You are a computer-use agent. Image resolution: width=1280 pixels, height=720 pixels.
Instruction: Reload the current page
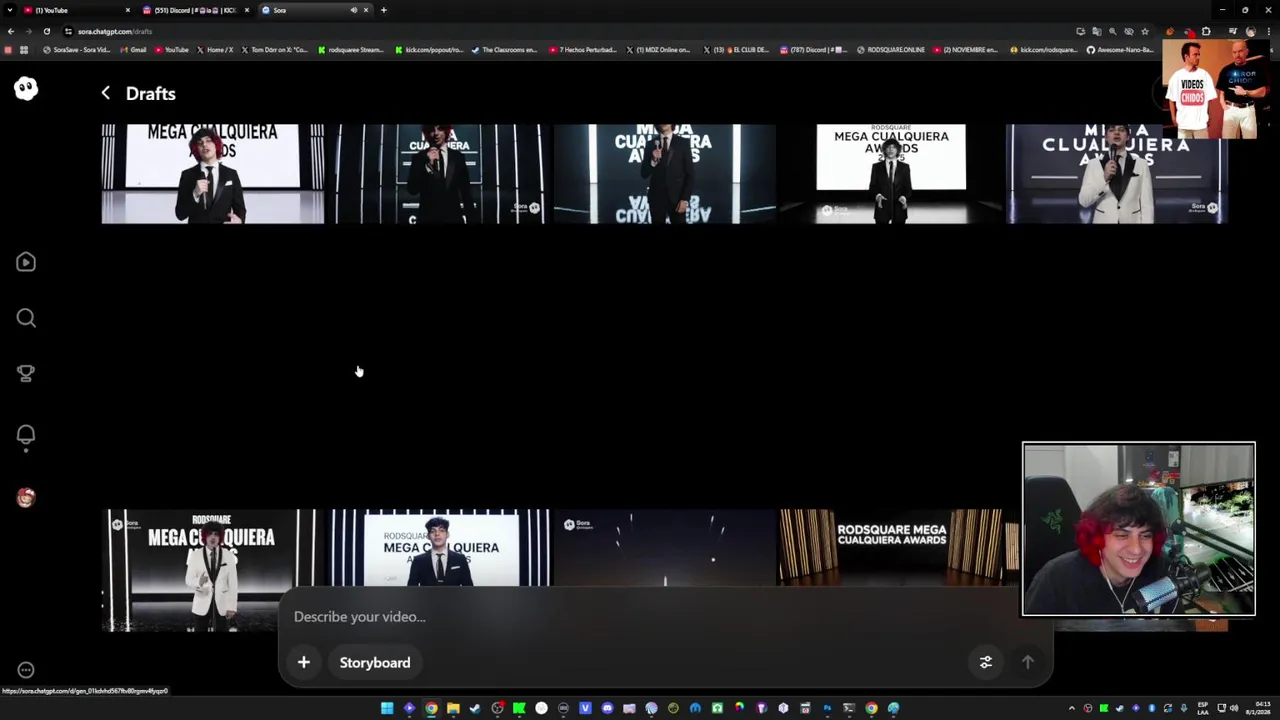click(x=46, y=31)
